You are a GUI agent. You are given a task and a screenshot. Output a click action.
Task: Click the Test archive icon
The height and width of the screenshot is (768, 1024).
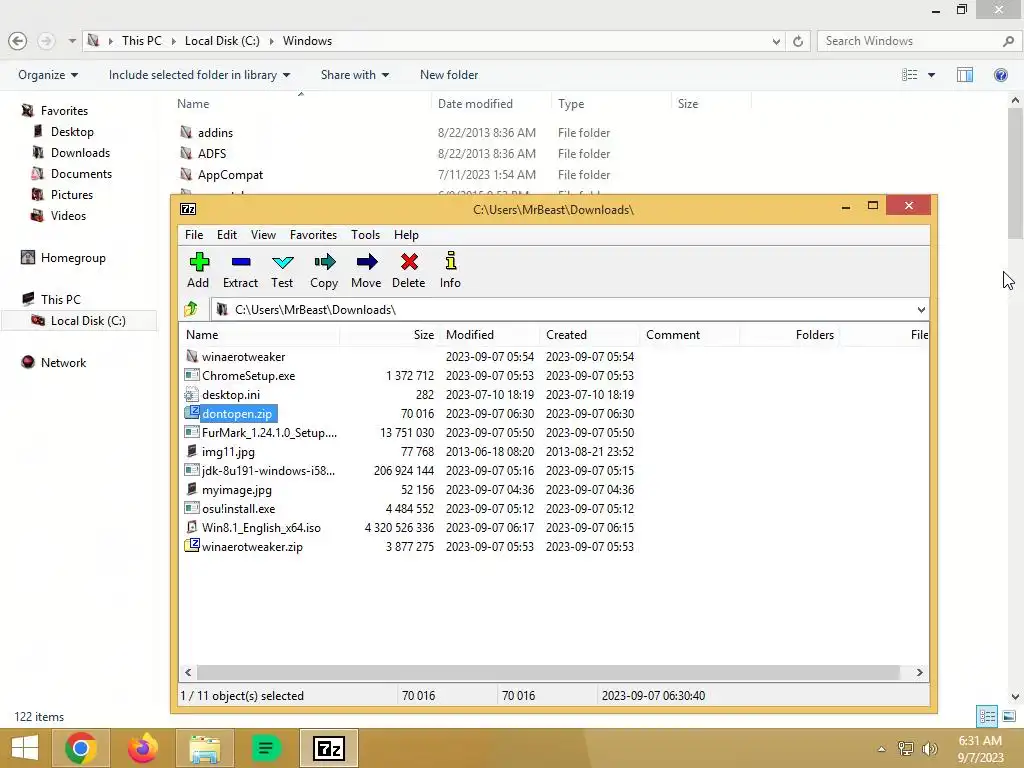[x=282, y=263]
